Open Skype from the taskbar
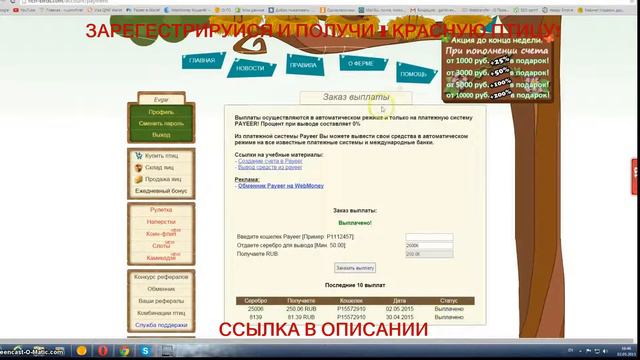Viewport: 640px width, 360px height. (146, 351)
